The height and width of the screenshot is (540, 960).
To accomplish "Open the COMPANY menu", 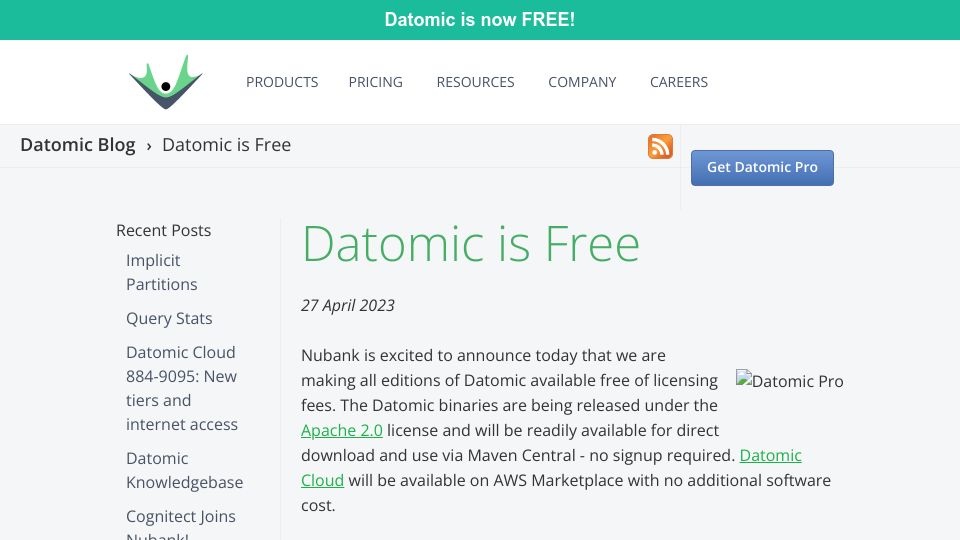I will point(582,82).
